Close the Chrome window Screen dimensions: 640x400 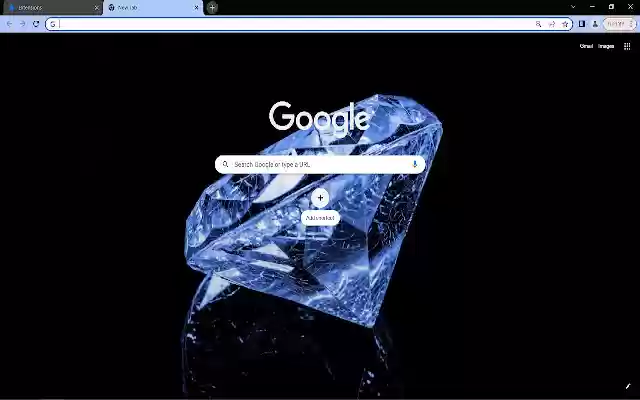[x=630, y=7]
